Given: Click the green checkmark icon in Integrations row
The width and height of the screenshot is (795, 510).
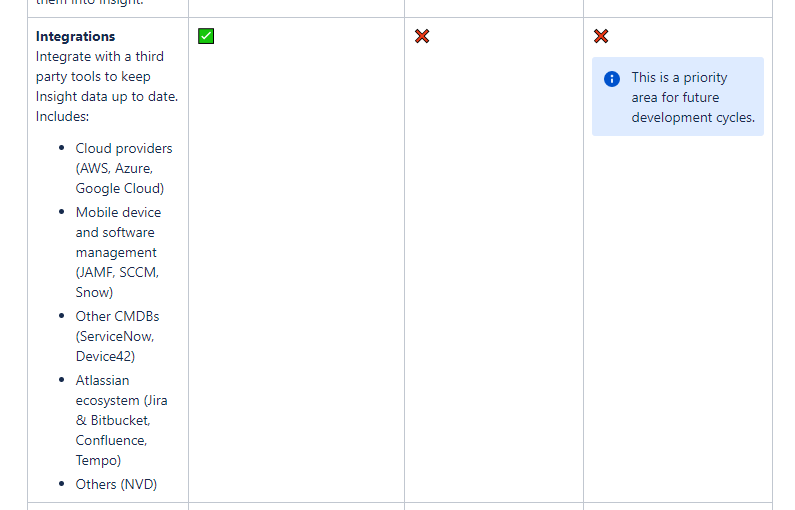Looking at the screenshot, I should pos(206,36).
